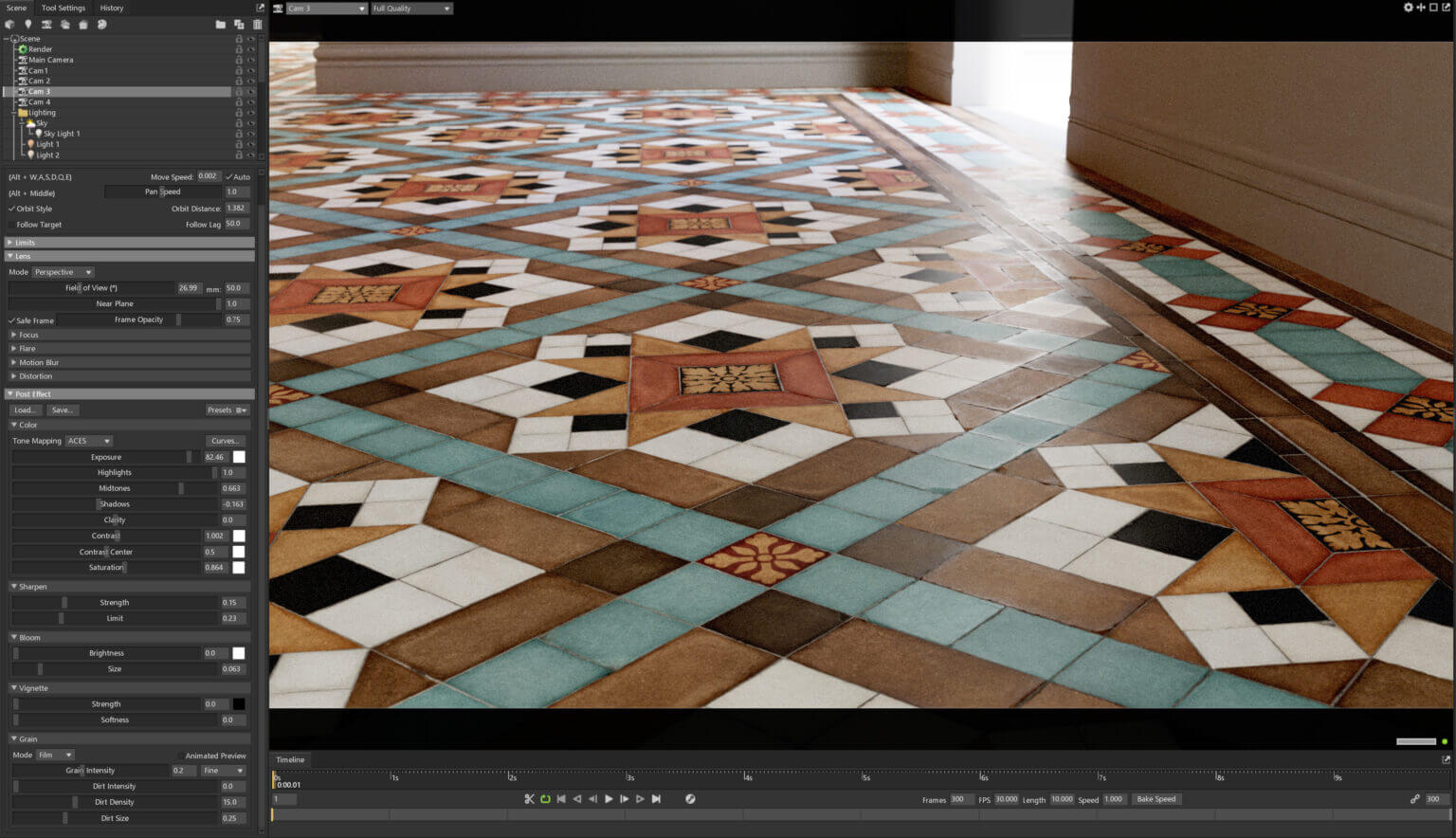Viewport: 1456px width, 838px height.
Task: Open the Full Quality dropdown
Action: tap(411, 9)
